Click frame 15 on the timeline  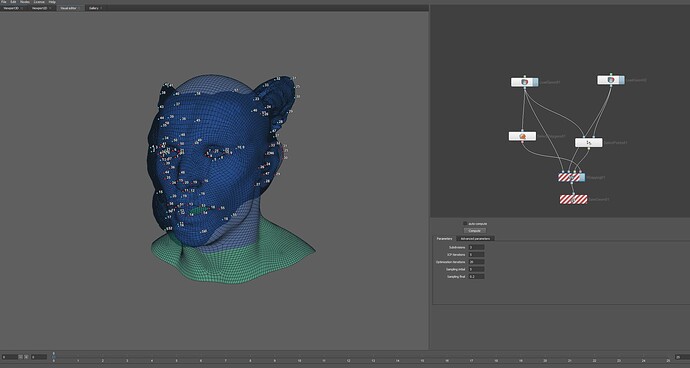[422, 361]
